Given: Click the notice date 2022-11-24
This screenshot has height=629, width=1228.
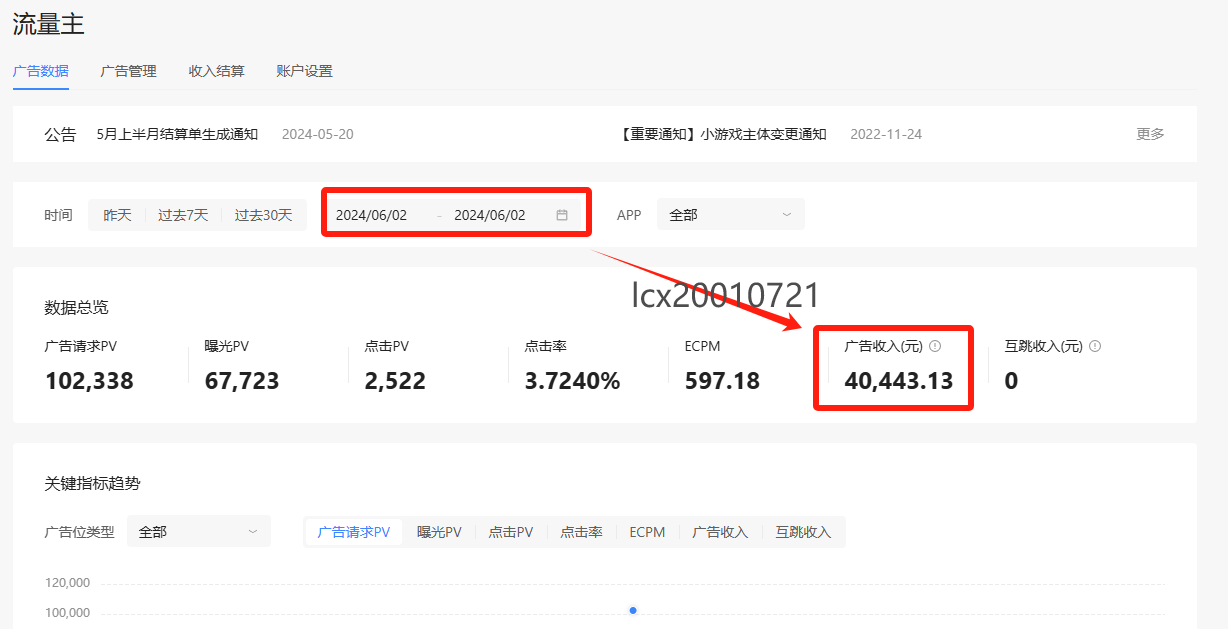Looking at the screenshot, I should click(886, 134).
